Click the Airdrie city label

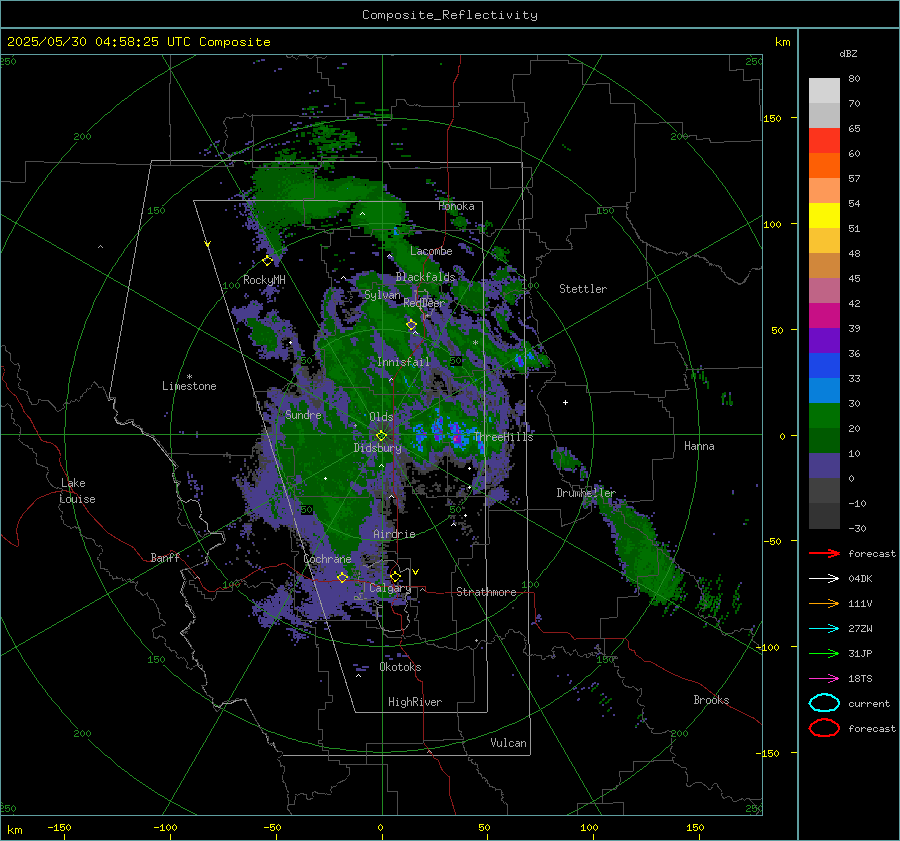394,534
